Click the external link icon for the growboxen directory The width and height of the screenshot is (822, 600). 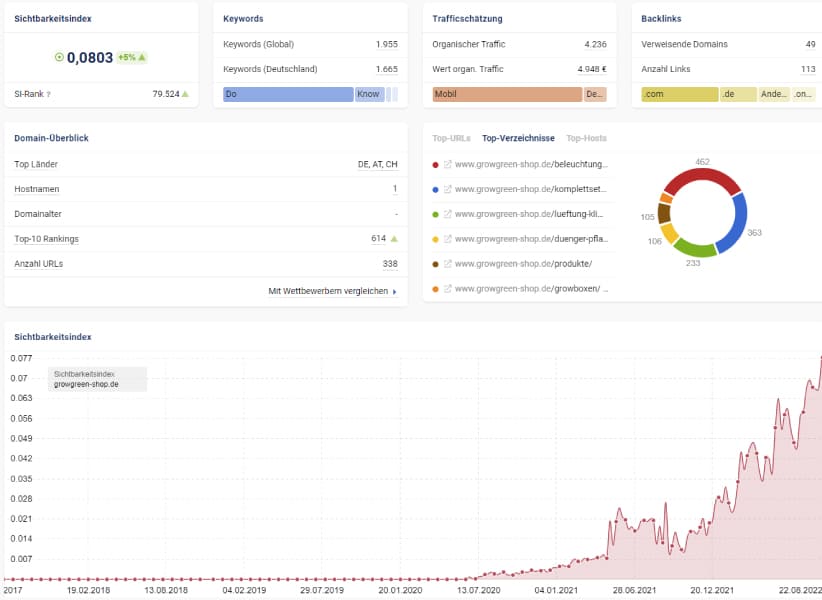pos(448,289)
